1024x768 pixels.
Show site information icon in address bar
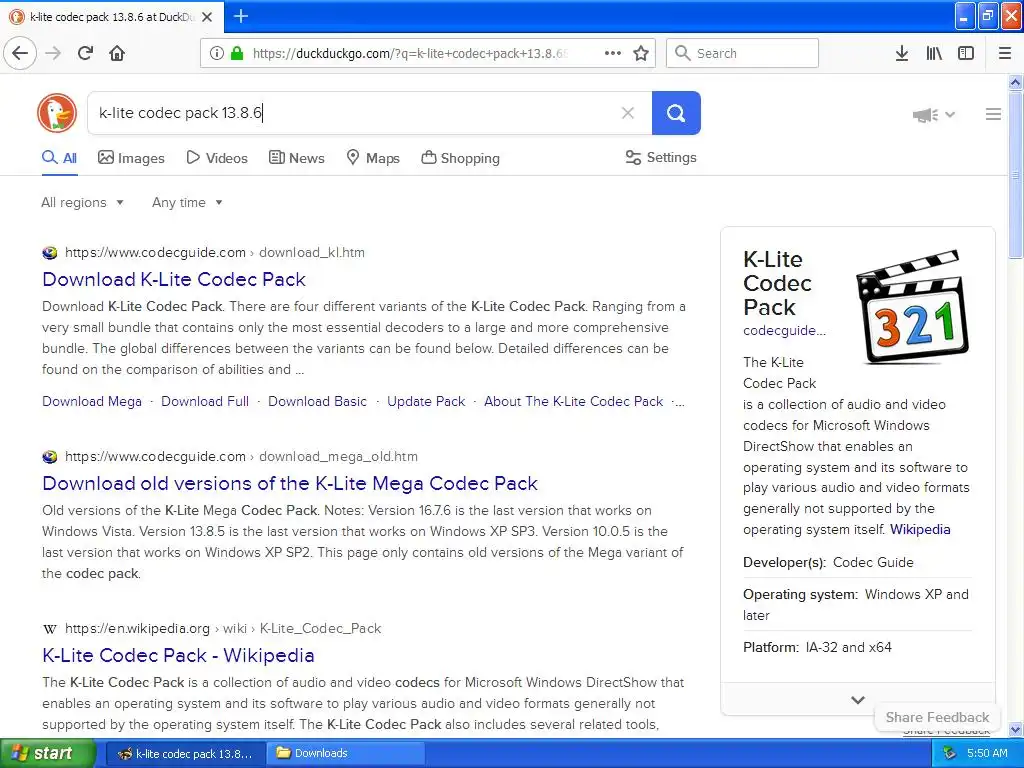[216, 53]
